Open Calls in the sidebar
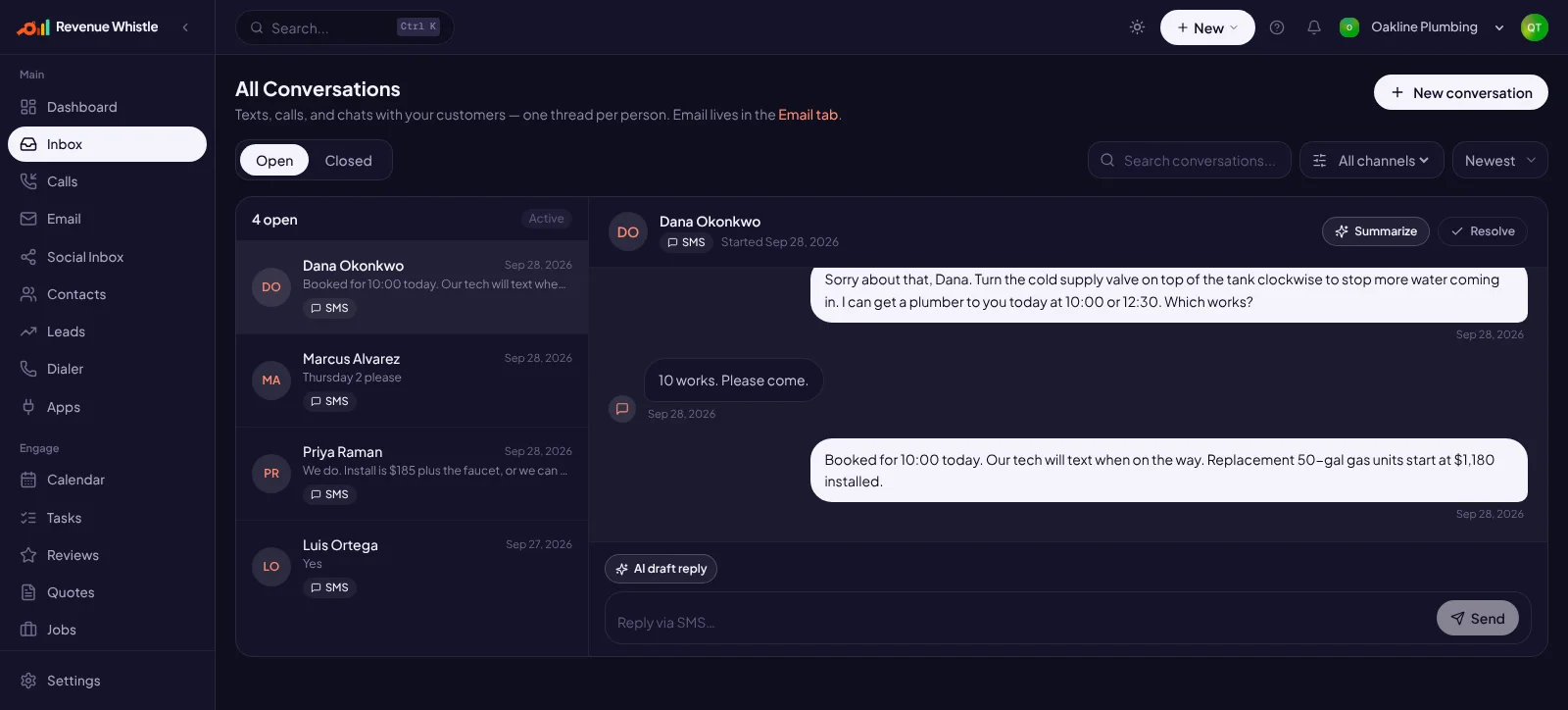The image size is (1568, 710). [107, 181]
